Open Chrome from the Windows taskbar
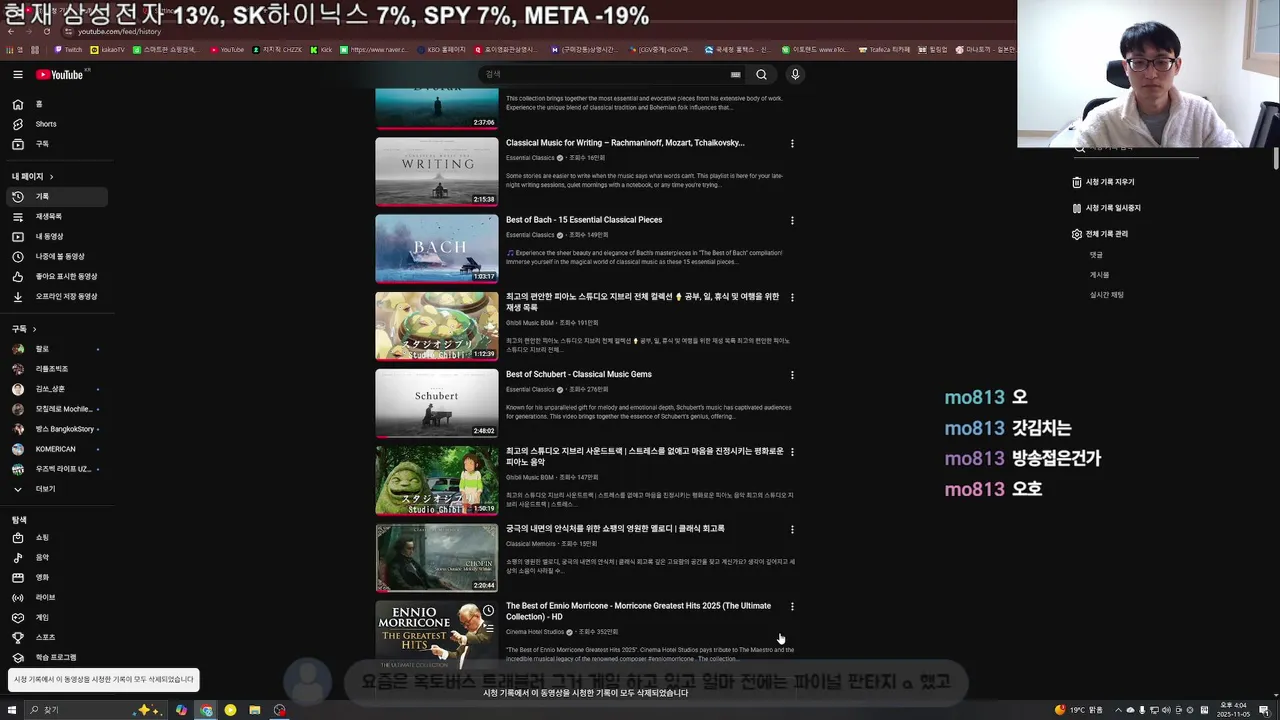 coord(205,710)
